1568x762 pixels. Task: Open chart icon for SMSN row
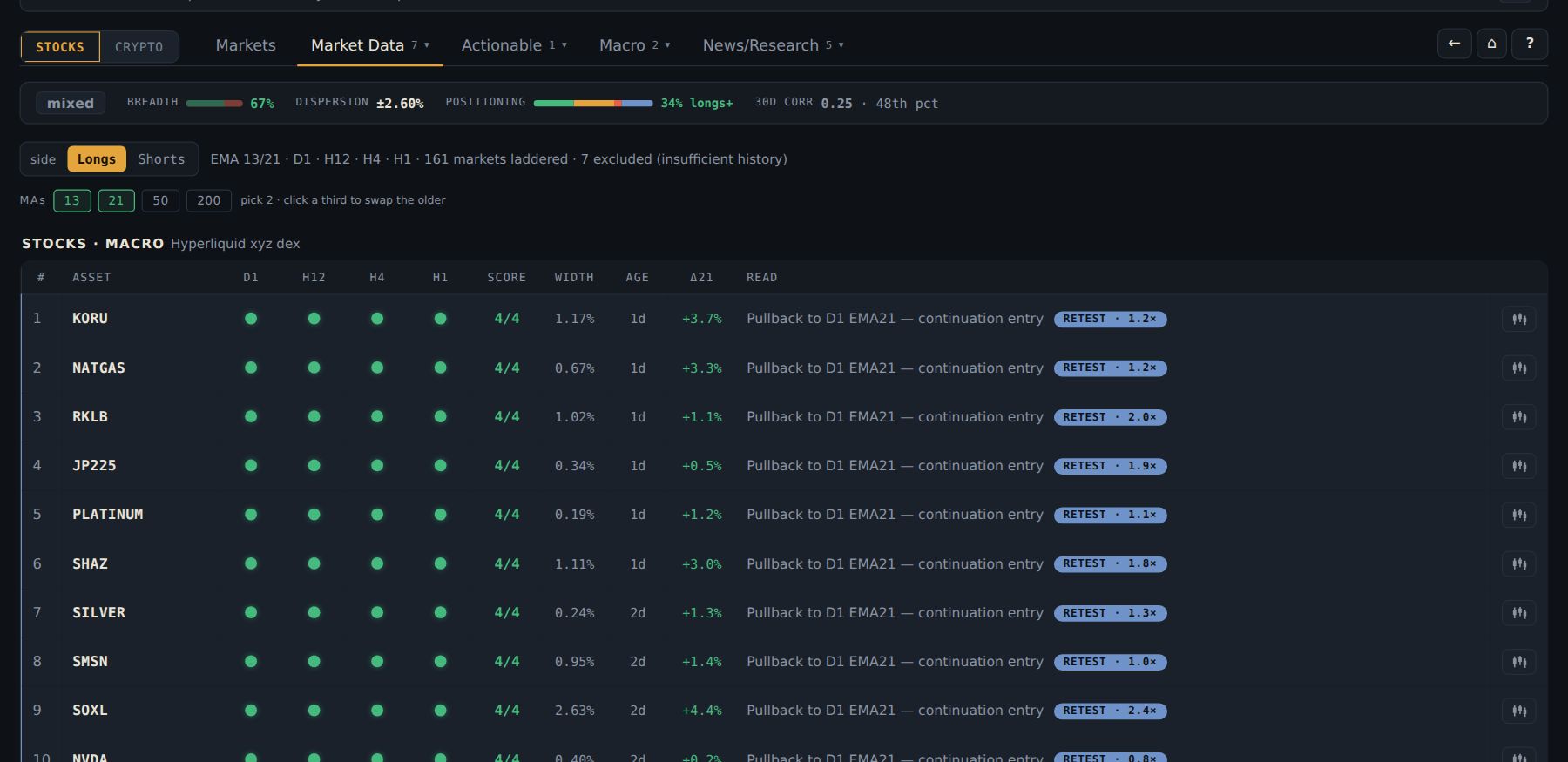(x=1518, y=662)
